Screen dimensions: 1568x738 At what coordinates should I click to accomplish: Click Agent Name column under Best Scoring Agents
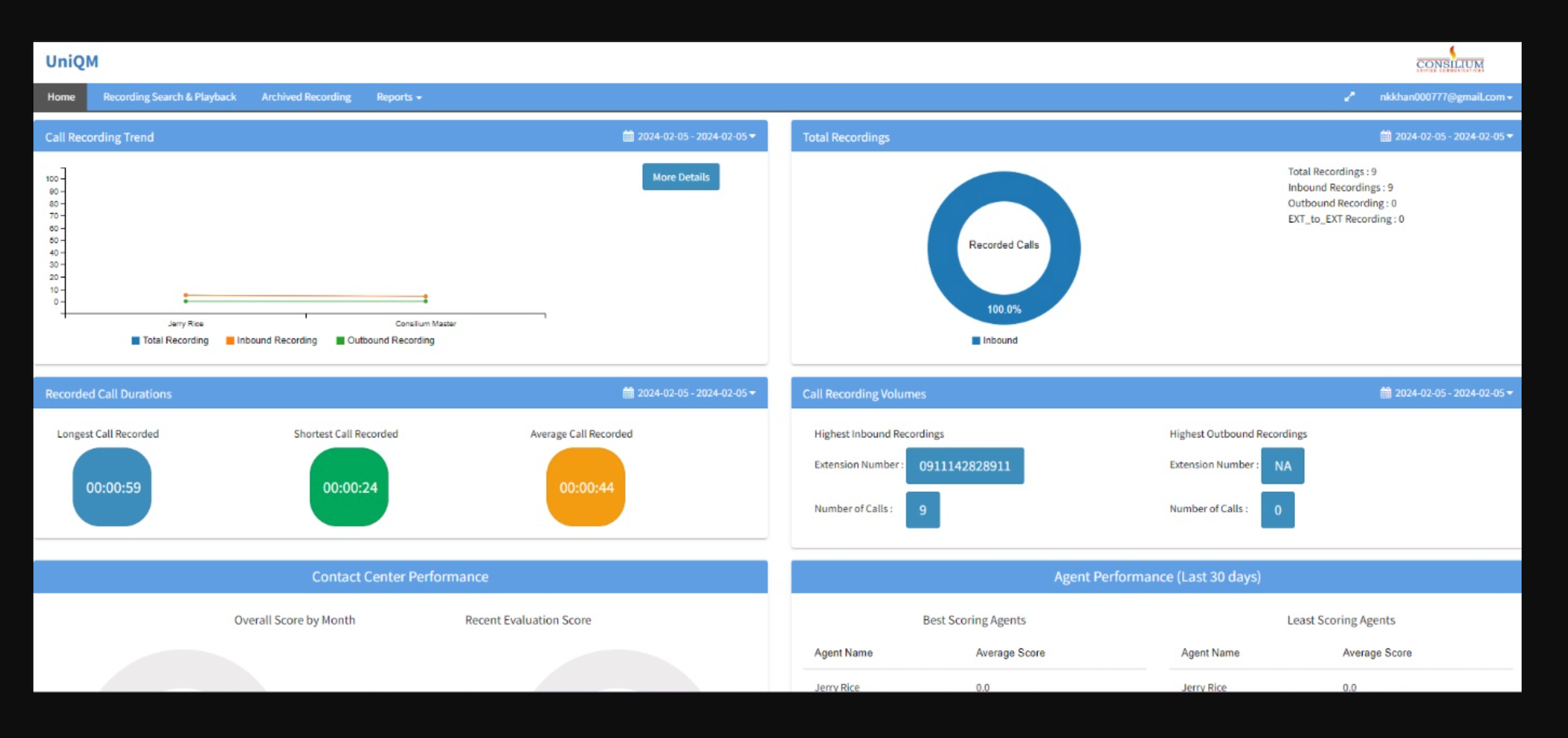coord(843,653)
